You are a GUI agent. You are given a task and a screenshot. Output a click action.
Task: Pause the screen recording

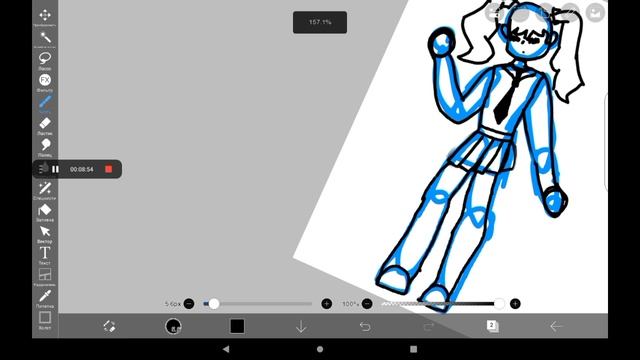pyautogui.click(x=56, y=169)
